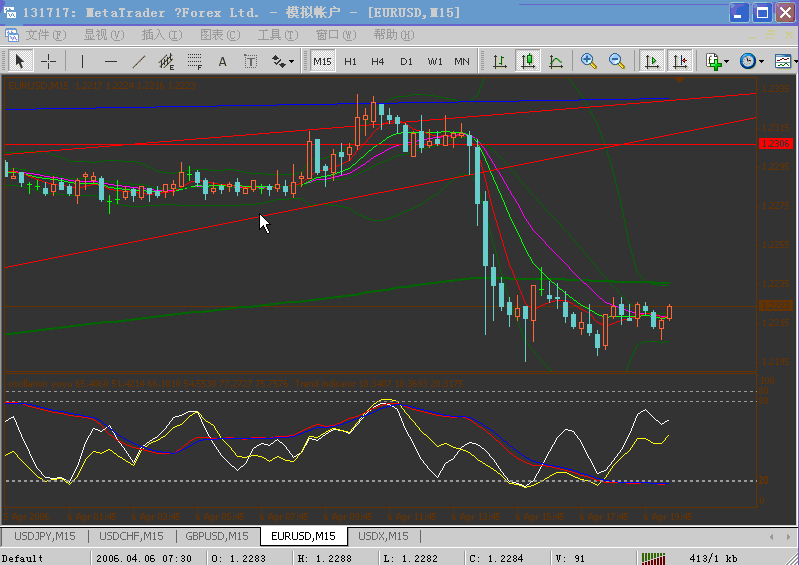Image resolution: width=799 pixels, height=565 pixels.
Task: Expand the periodicity clock dropdown
Action: (750, 61)
